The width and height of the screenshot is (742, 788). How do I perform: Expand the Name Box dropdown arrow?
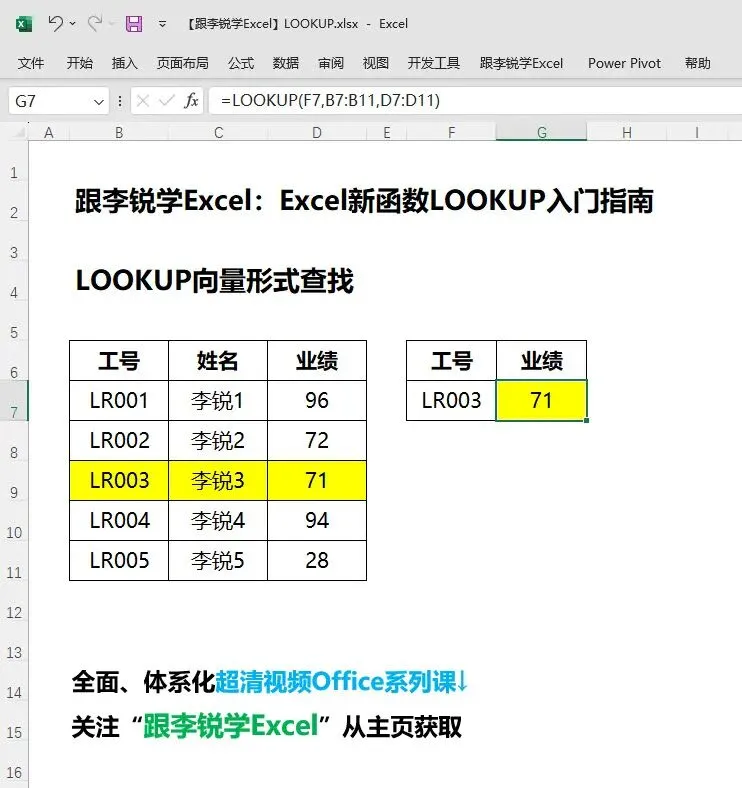tap(99, 102)
